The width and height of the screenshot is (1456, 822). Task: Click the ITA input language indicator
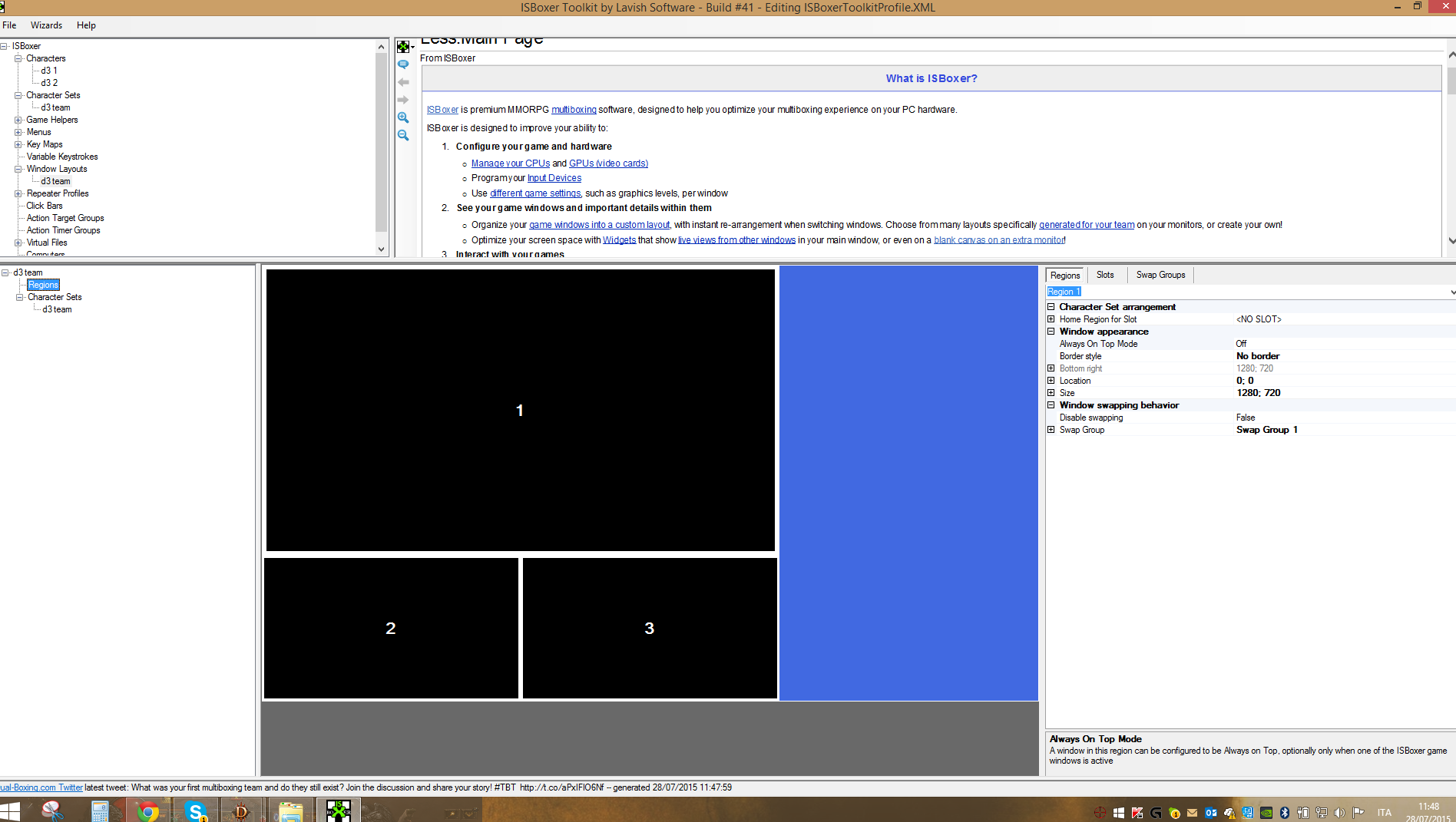coord(1384,813)
